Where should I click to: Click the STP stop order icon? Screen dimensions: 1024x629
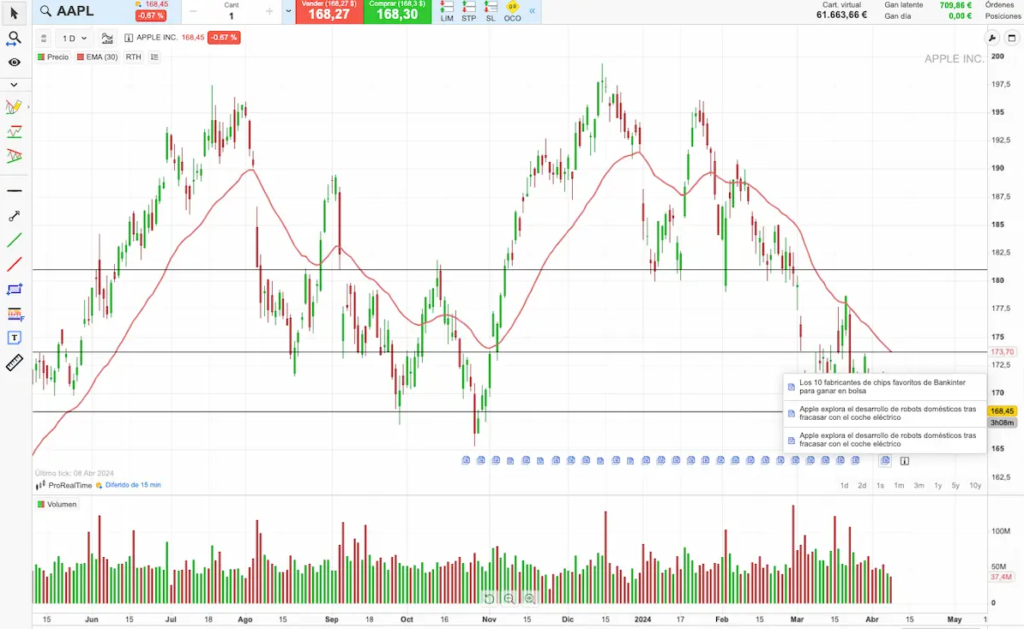click(x=468, y=13)
